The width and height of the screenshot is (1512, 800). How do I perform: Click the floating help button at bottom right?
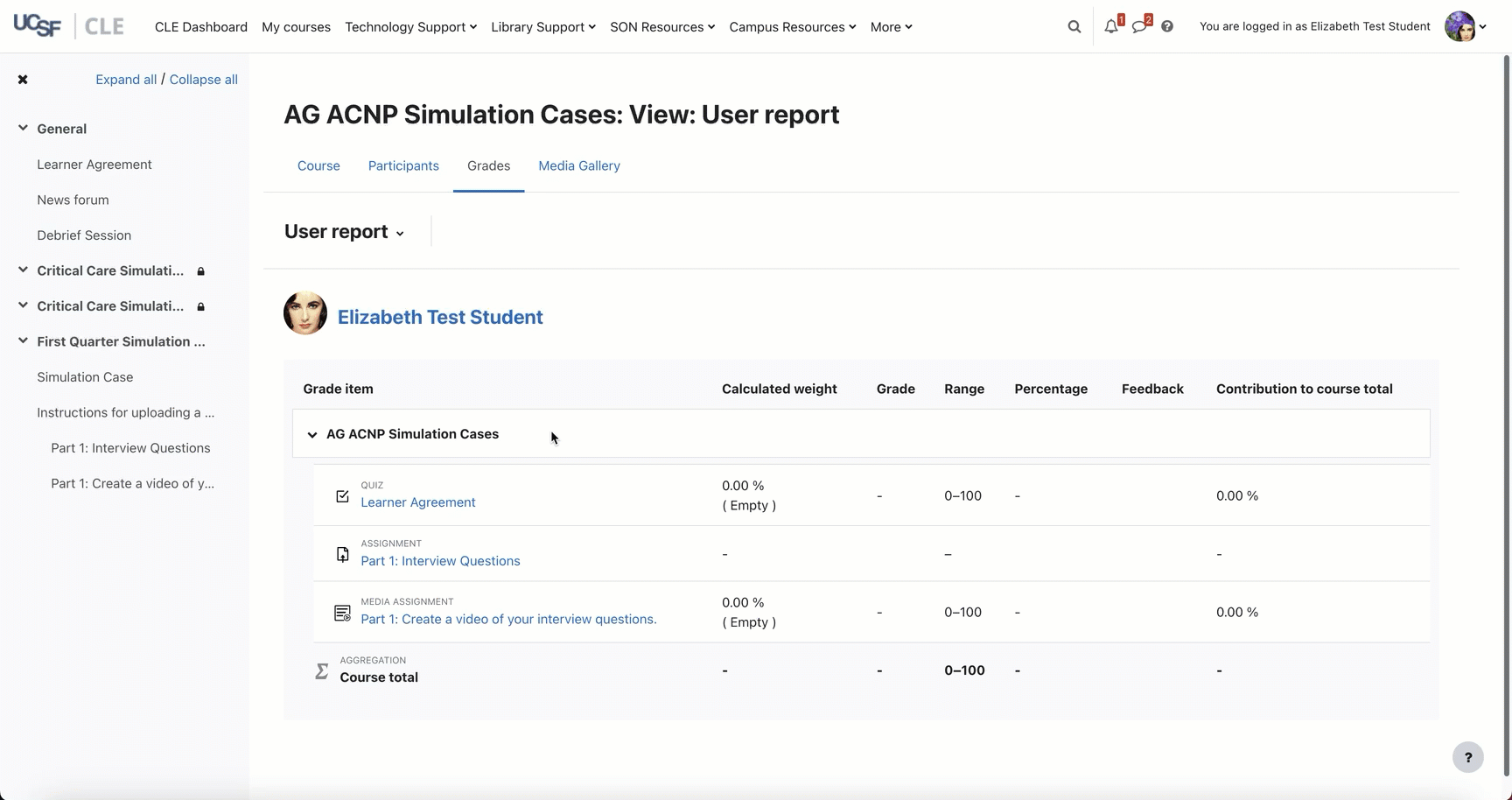pyautogui.click(x=1467, y=757)
